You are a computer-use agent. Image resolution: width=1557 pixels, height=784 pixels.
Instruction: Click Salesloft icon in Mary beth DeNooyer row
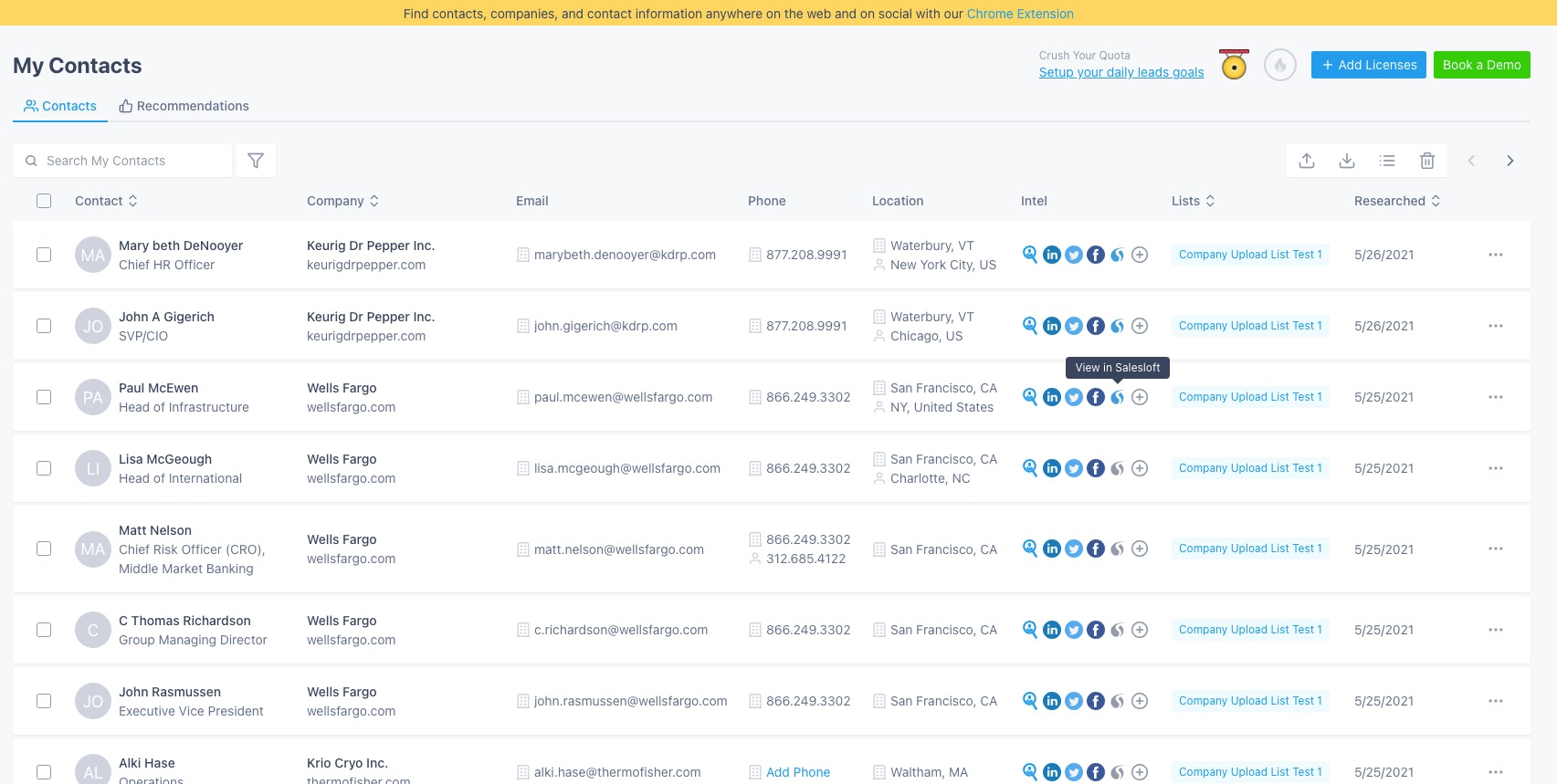point(1118,255)
